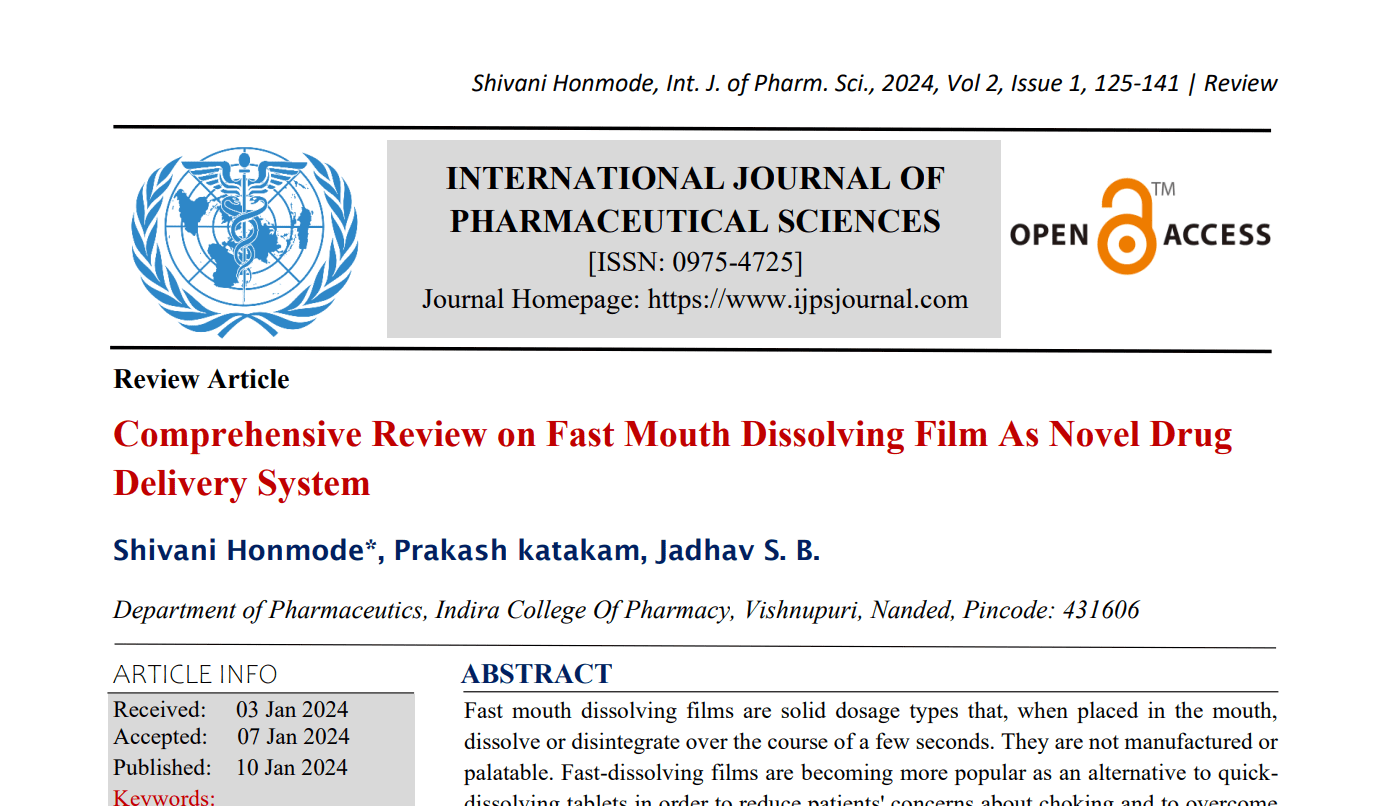Click the Accepted date 07 Jan 2024

coord(293,737)
